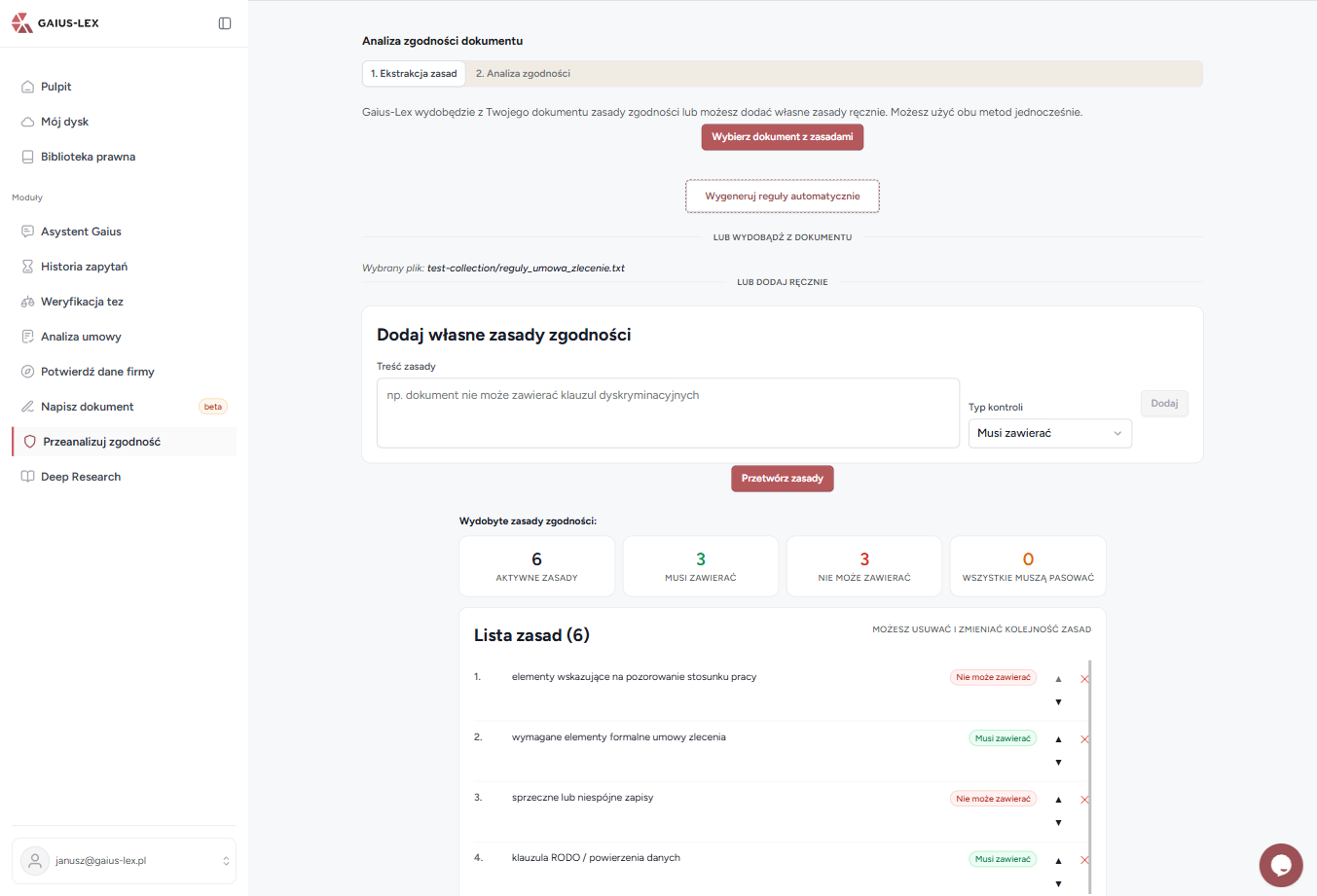Open the chat support bubble
1317x896 pixels.
(1280, 865)
